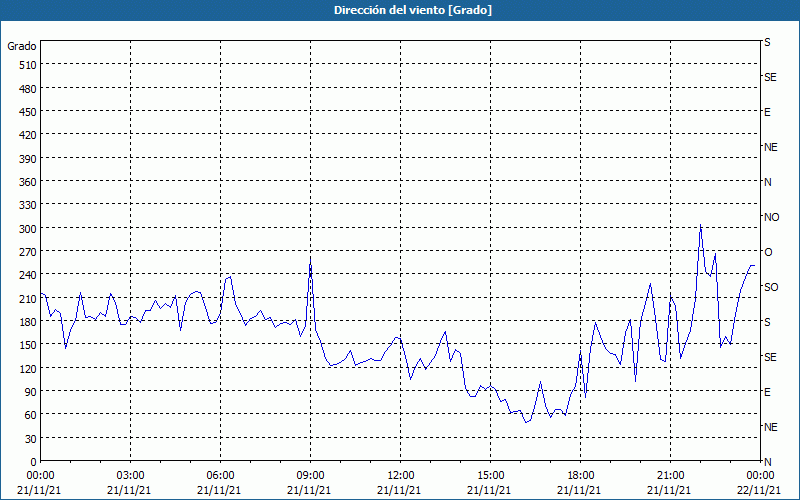
Task: Click the "SE" compass label level with 480
Action: (x=770, y=78)
